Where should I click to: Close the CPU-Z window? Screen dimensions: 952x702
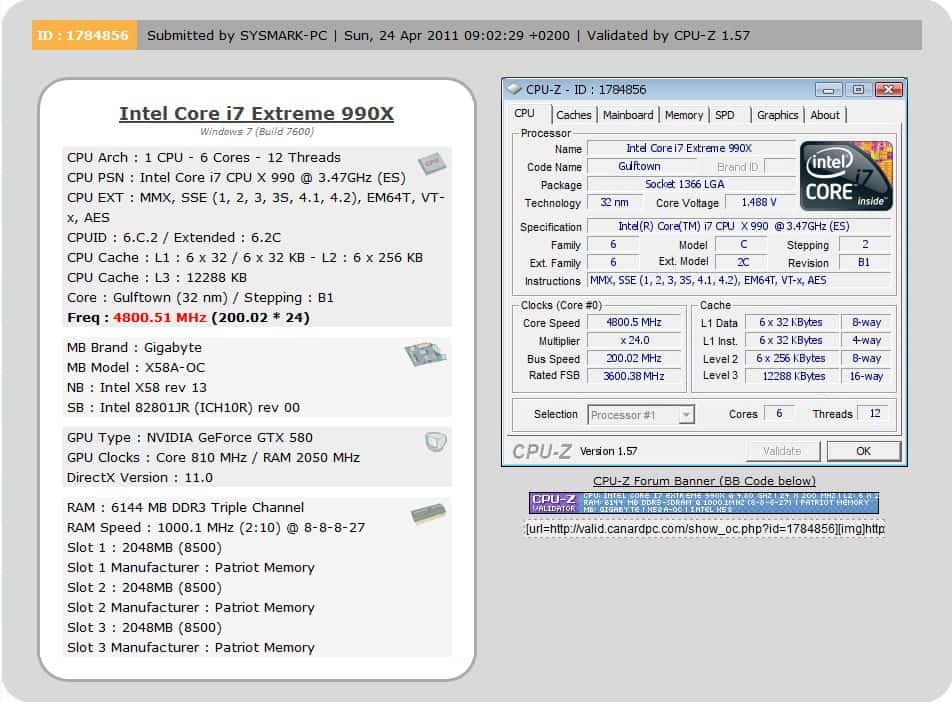point(887,89)
